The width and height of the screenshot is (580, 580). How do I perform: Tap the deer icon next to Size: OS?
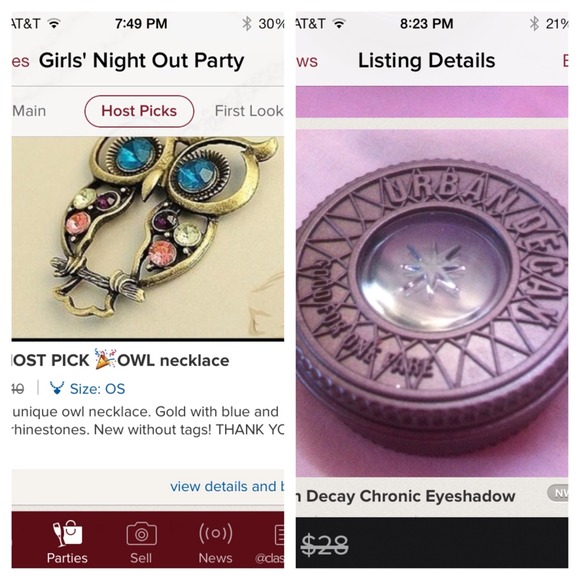pyautogui.click(x=57, y=388)
